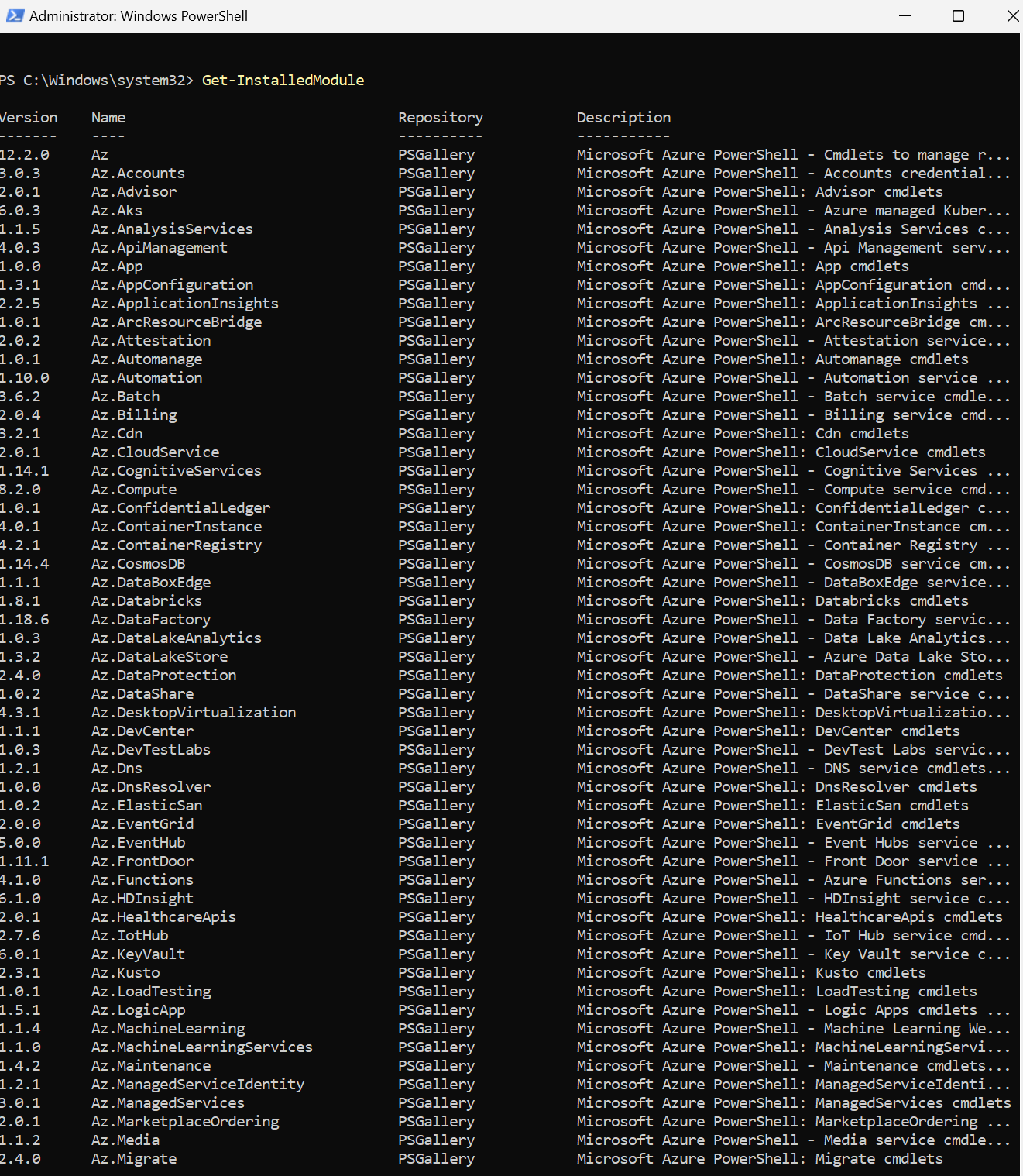This screenshot has height=1176, width=1023.
Task: Select the "Az.AnalysisServices" entry
Action: 172,229
